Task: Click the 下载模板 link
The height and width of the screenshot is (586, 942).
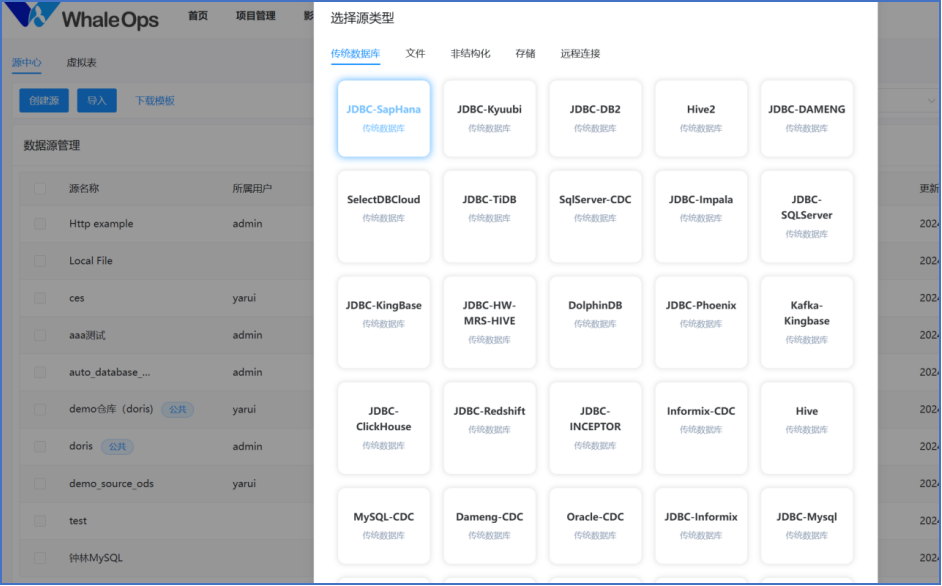Action: click(154, 100)
